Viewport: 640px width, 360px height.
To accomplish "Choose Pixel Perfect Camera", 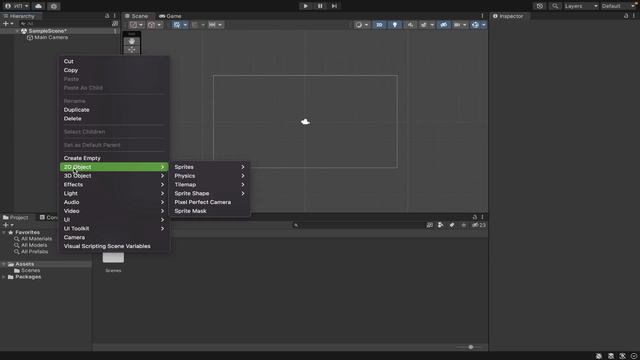I will click(209, 202).
